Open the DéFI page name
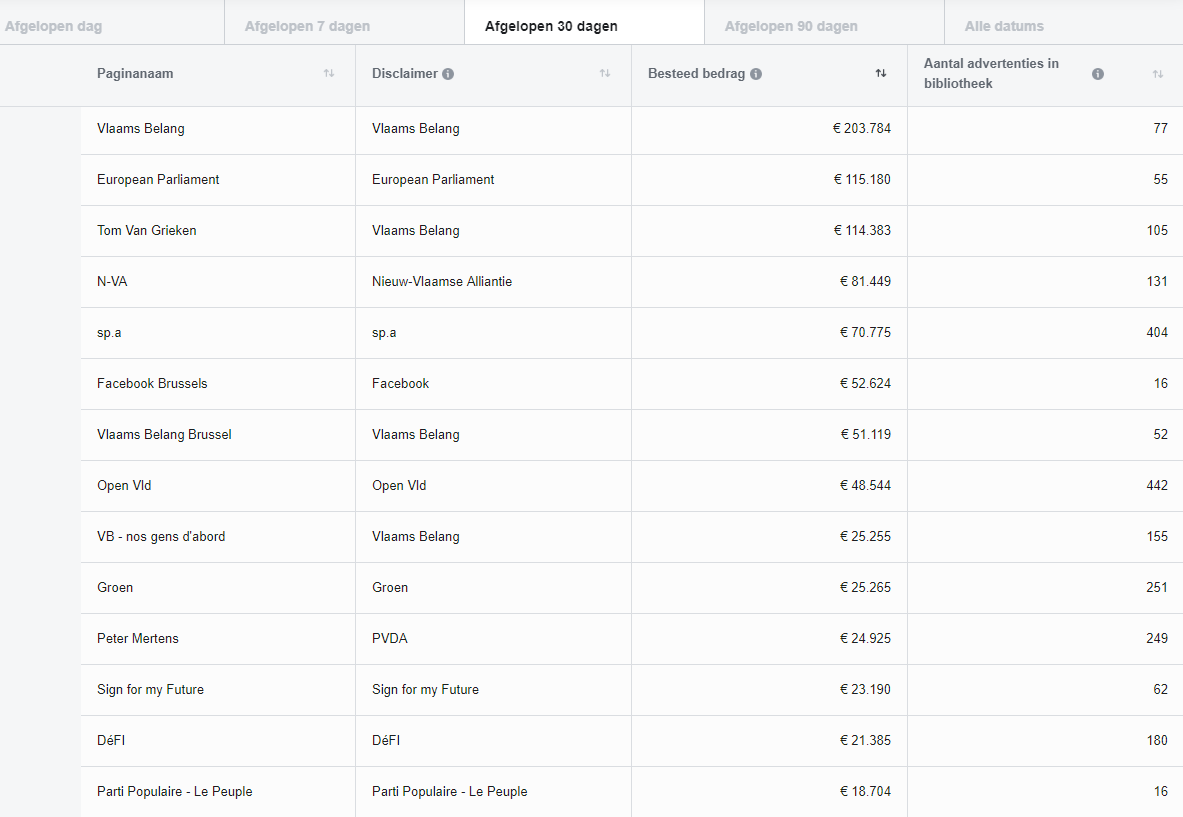The width and height of the screenshot is (1183, 817). (x=111, y=741)
